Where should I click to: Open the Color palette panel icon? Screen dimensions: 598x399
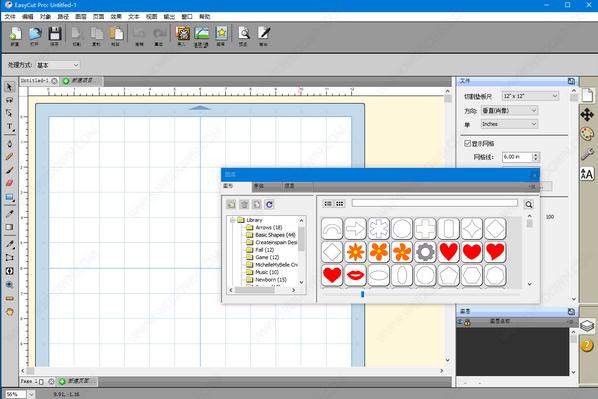coord(587,134)
